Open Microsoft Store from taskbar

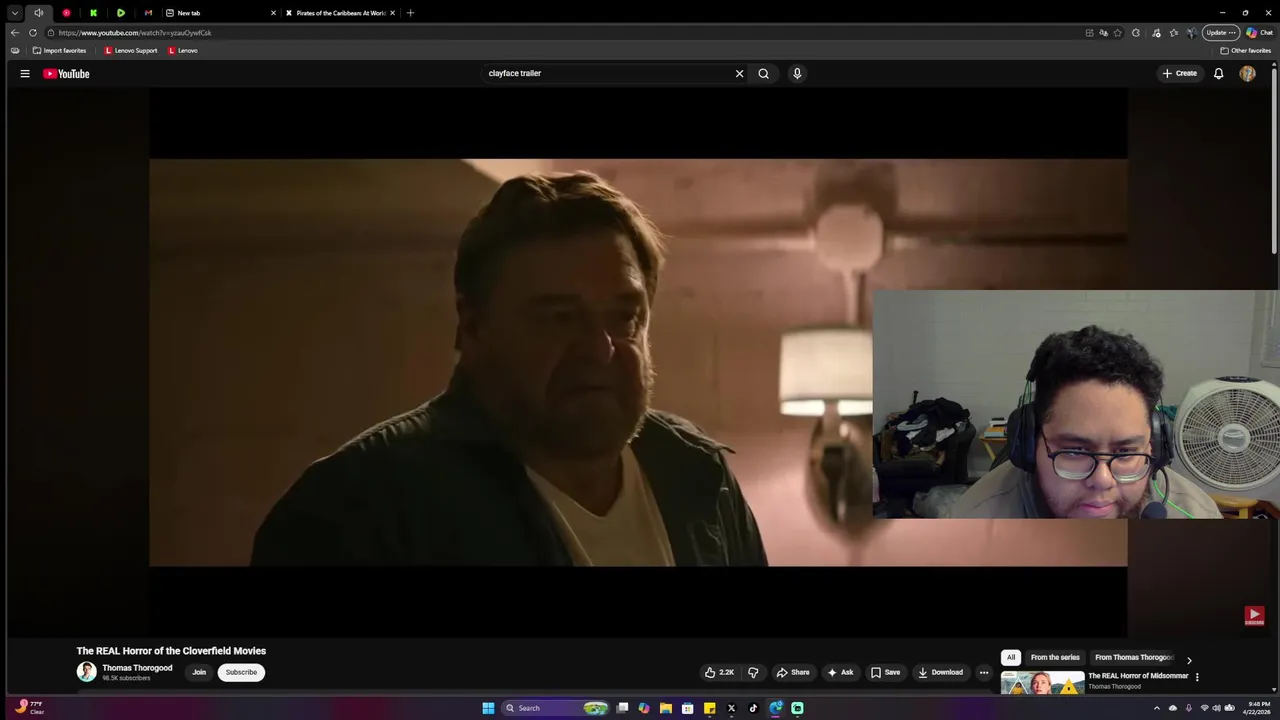tap(687, 708)
